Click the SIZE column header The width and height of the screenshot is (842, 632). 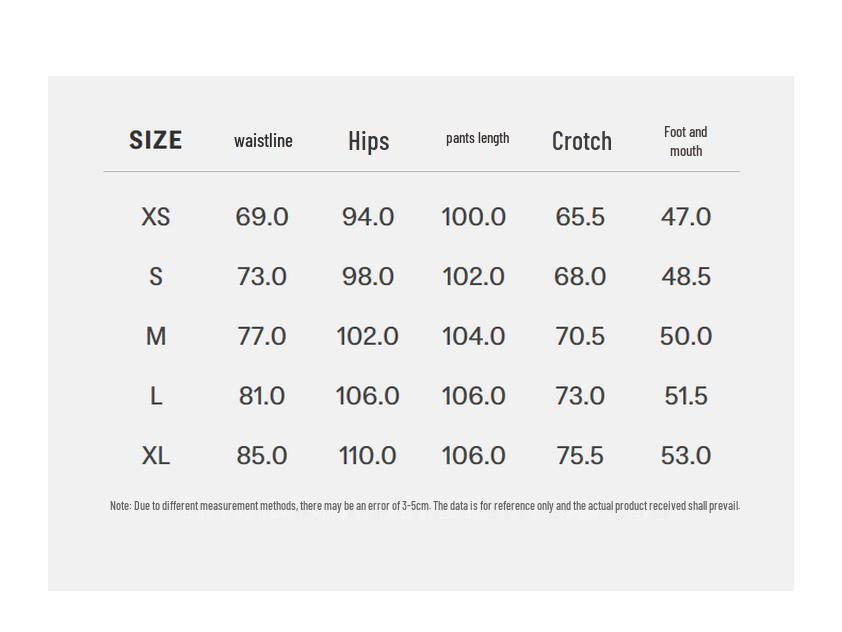click(x=155, y=140)
